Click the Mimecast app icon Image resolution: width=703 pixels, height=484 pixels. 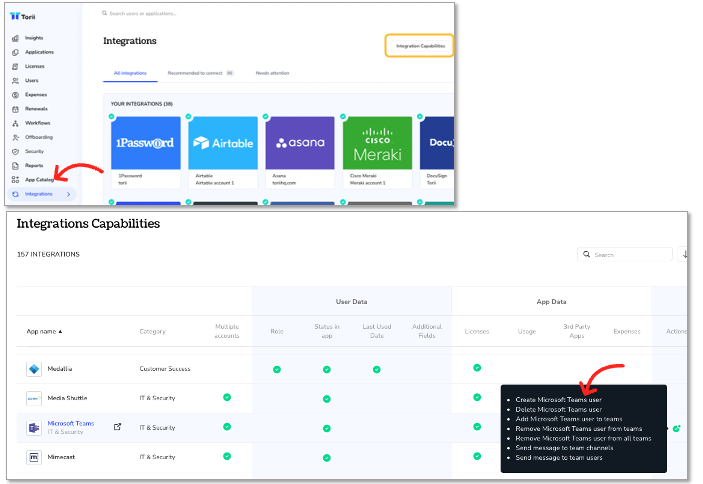click(x=34, y=457)
